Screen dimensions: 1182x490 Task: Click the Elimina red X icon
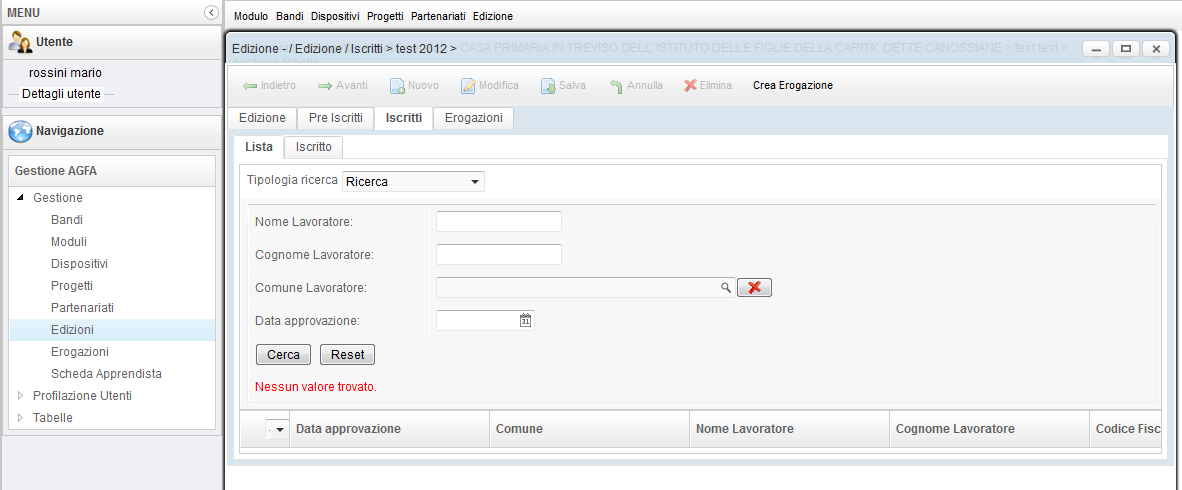690,86
